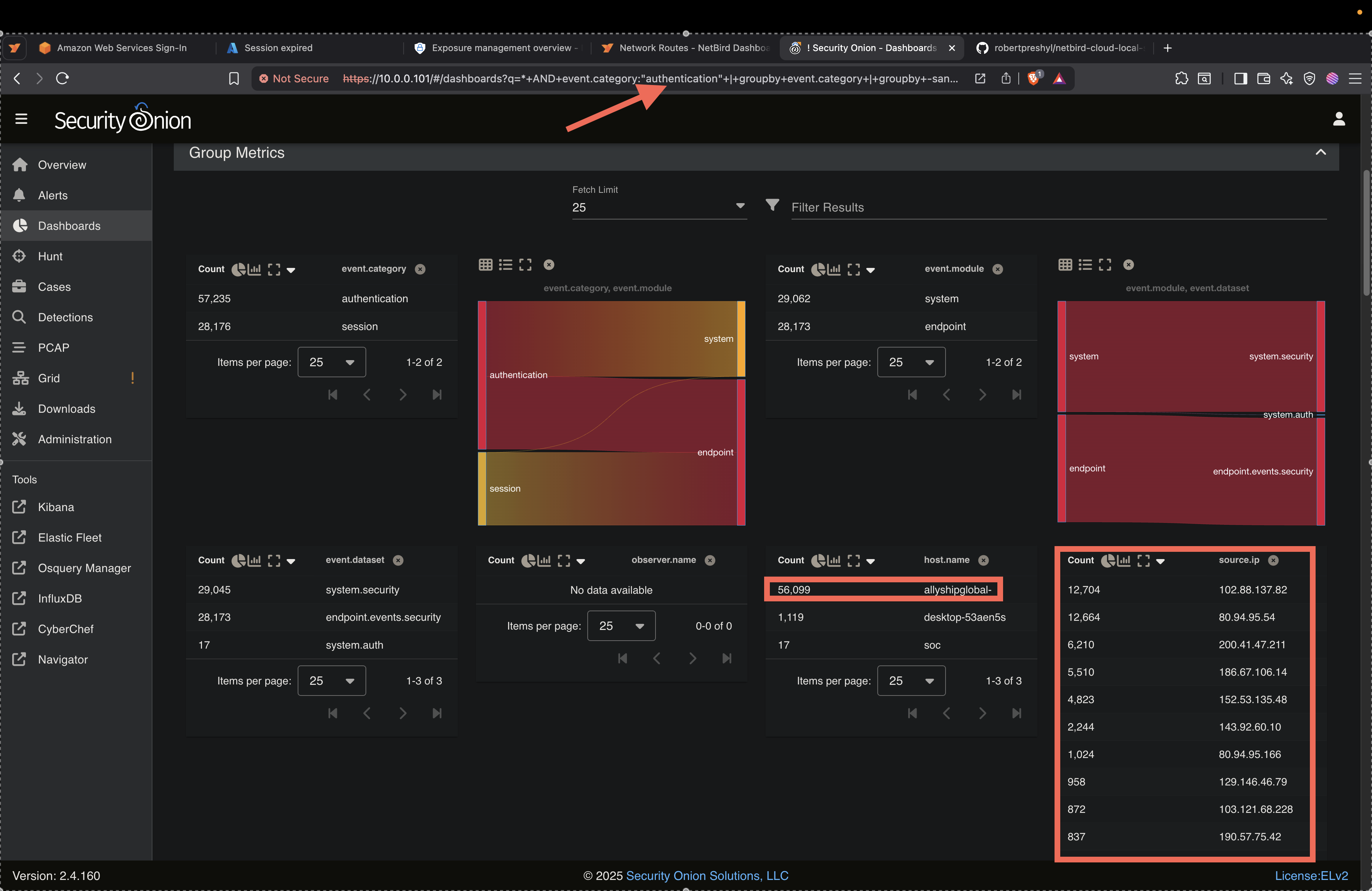Click the Filter Results input field
This screenshot has height=891, width=1372.
pyautogui.click(x=1058, y=207)
